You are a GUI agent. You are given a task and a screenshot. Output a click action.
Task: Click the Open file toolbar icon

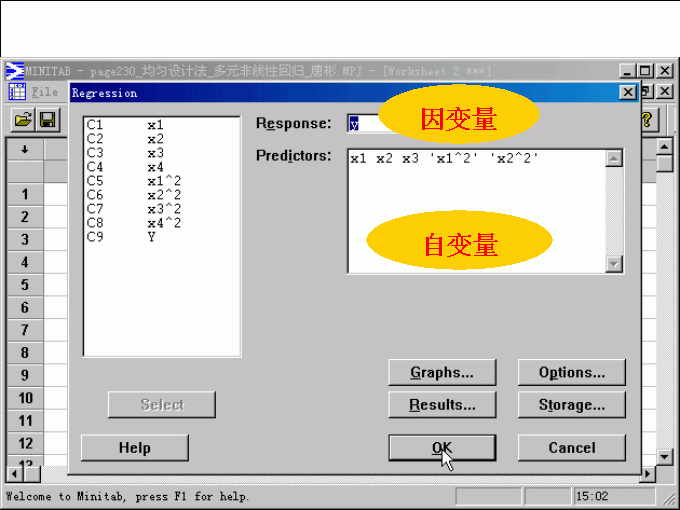pyautogui.click(x=23, y=120)
